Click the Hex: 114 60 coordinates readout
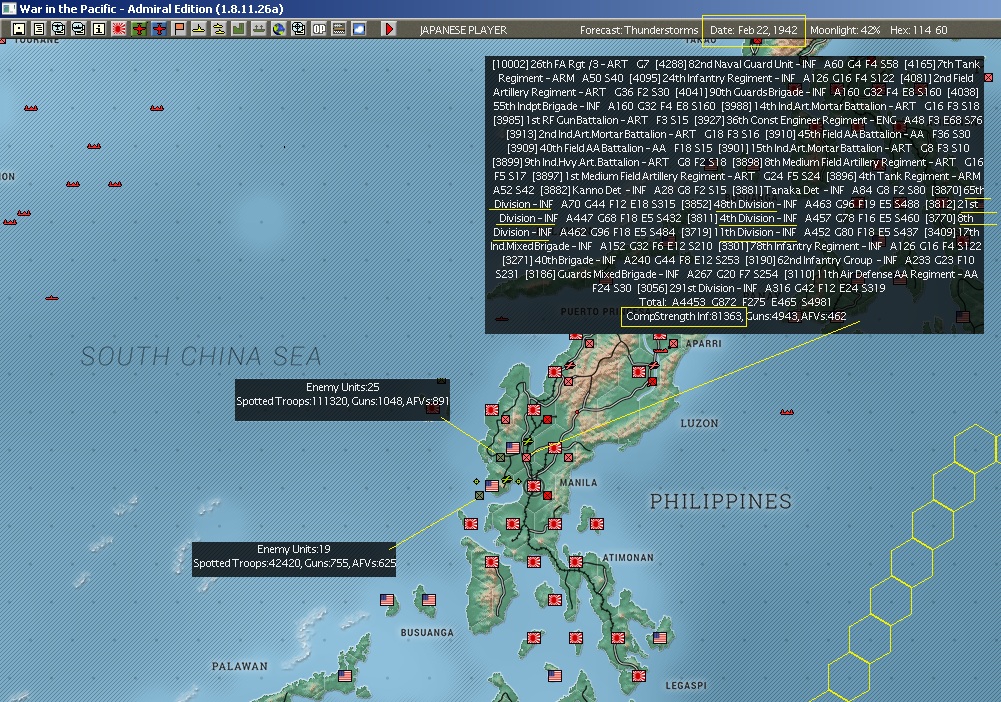1001x702 pixels. pos(919,30)
